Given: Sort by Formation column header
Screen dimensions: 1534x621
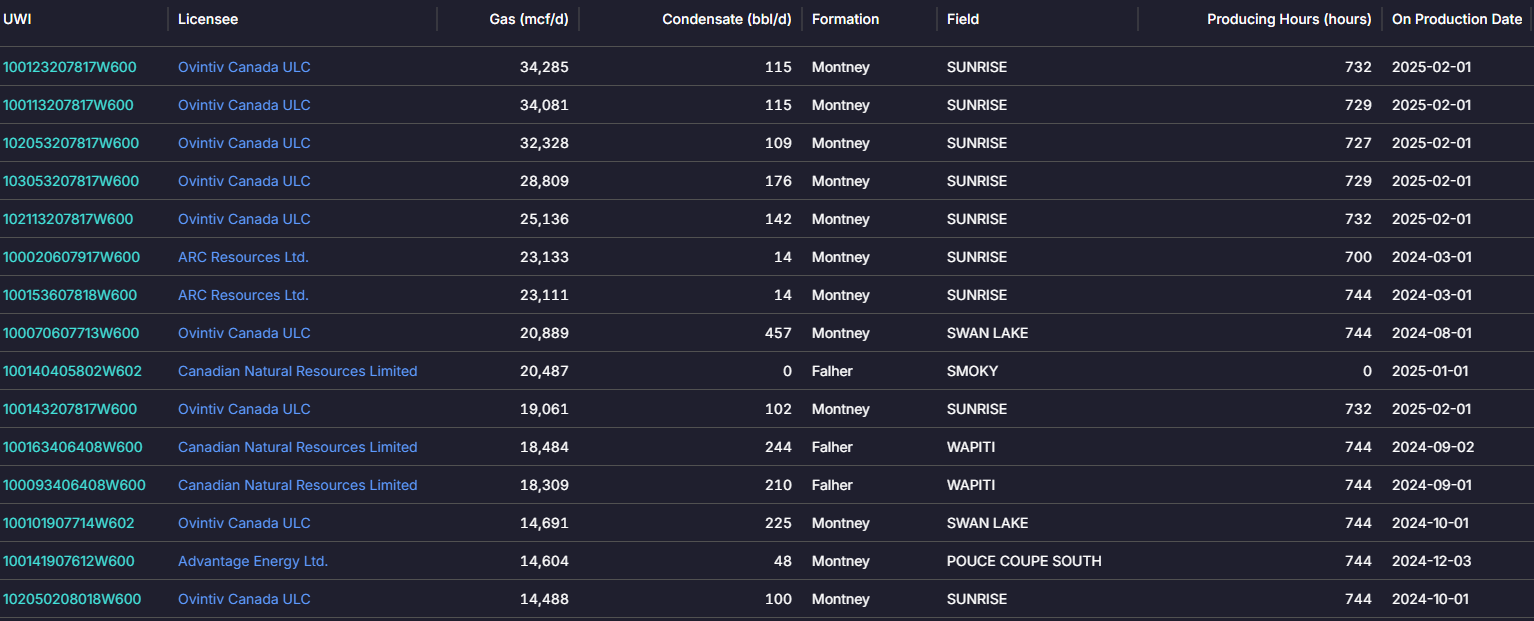Looking at the screenshot, I should tap(845, 19).
